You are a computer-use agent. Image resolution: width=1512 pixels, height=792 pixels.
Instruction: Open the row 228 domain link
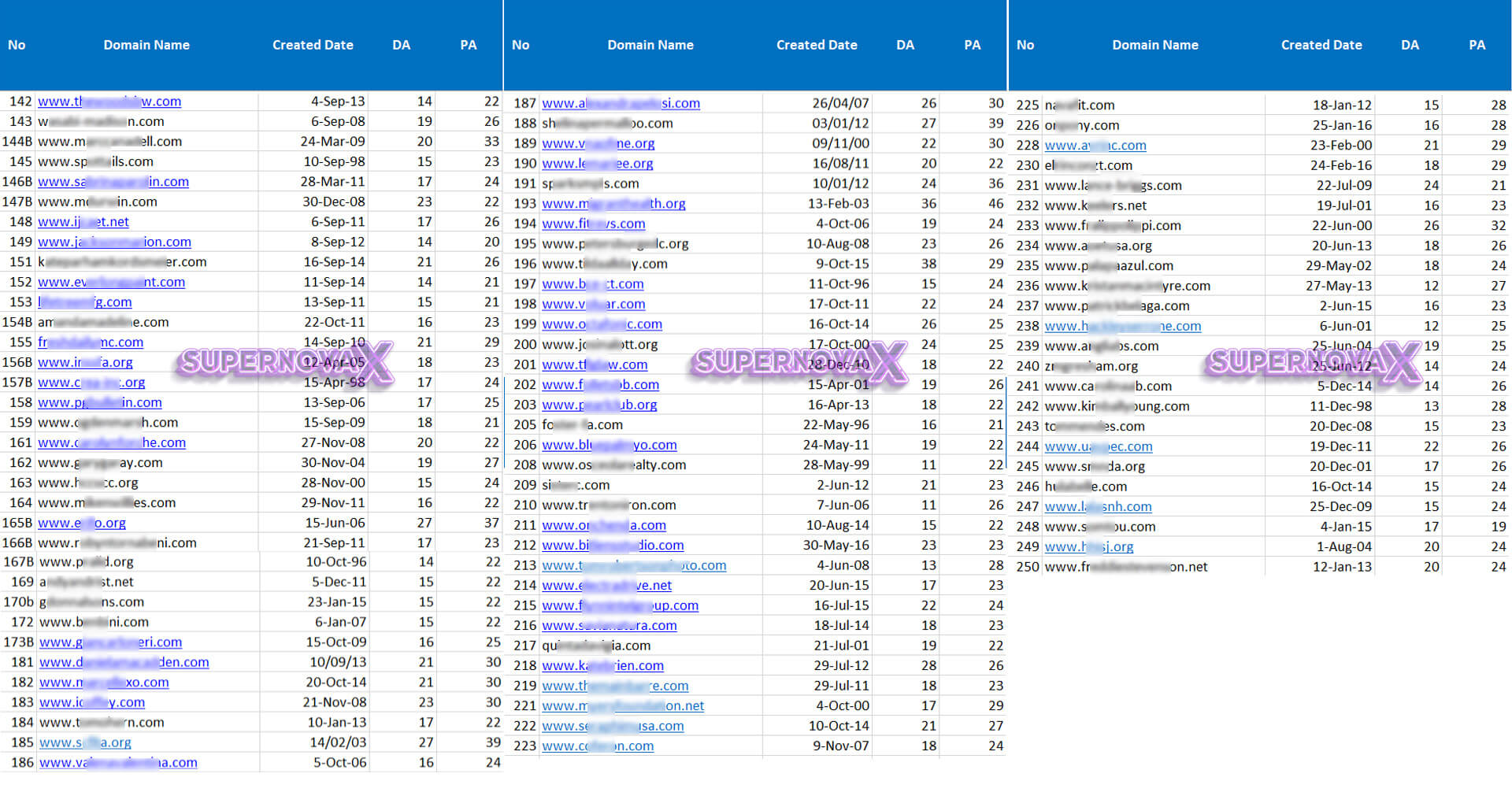[1095, 146]
